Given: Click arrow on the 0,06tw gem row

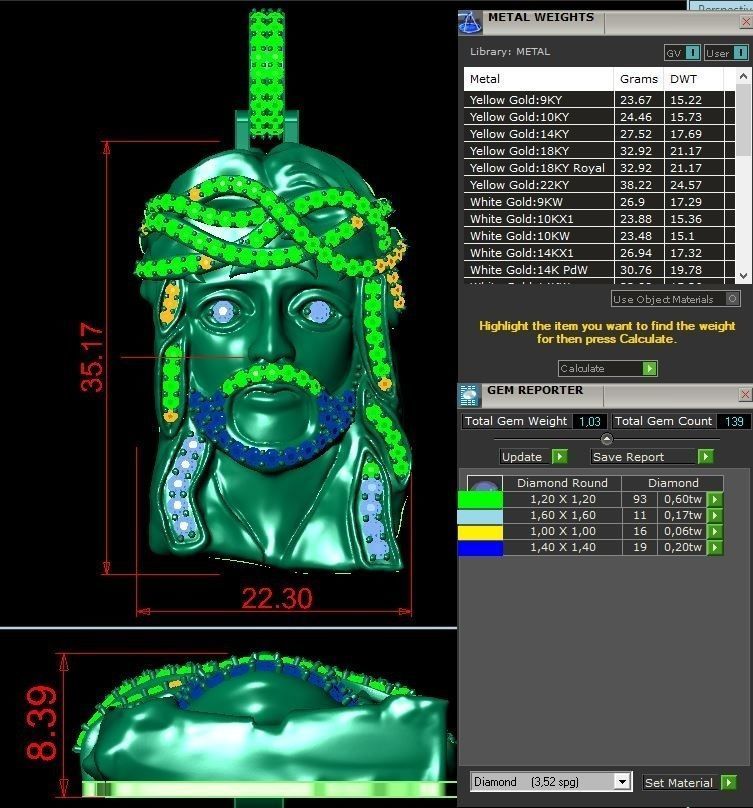Looking at the screenshot, I should [715, 531].
